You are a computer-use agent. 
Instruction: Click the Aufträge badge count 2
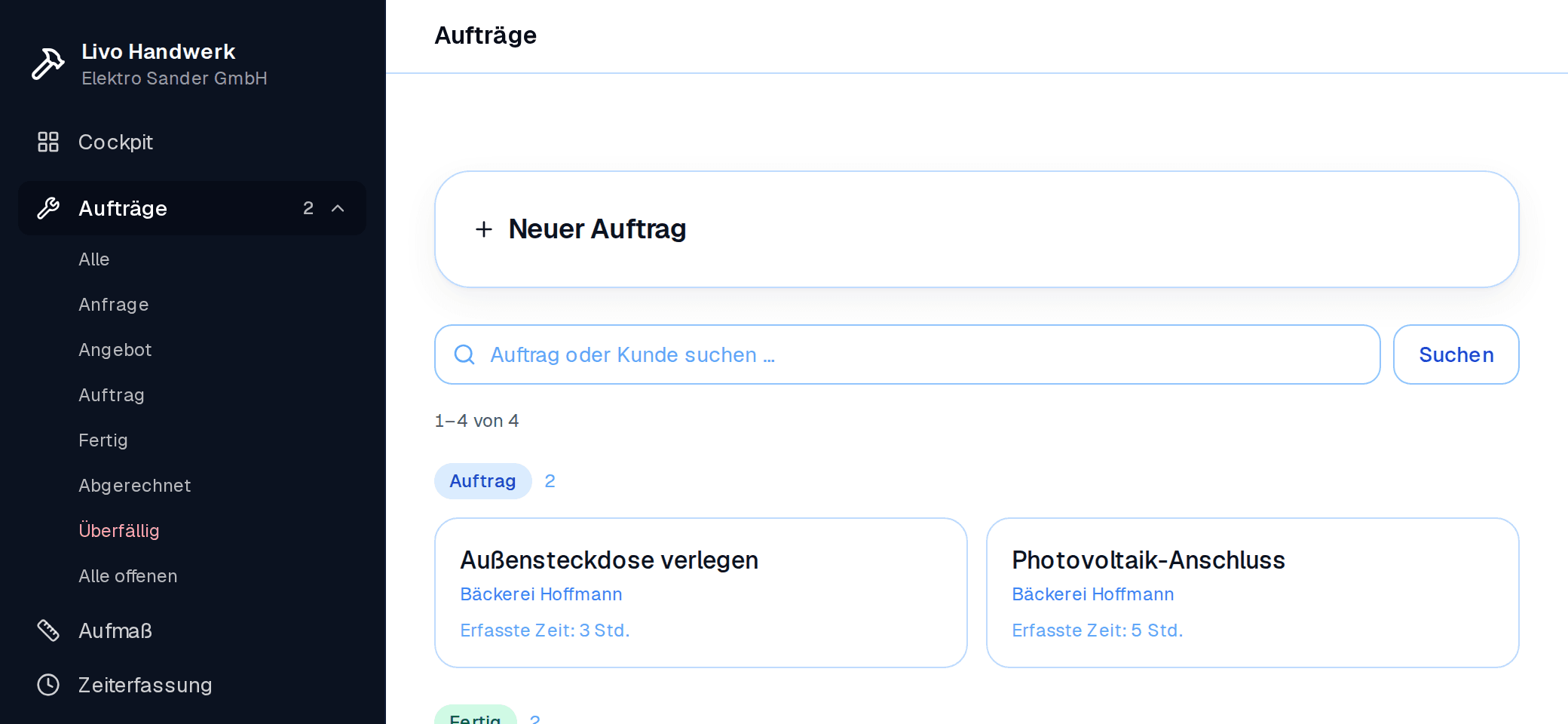tap(308, 208)
